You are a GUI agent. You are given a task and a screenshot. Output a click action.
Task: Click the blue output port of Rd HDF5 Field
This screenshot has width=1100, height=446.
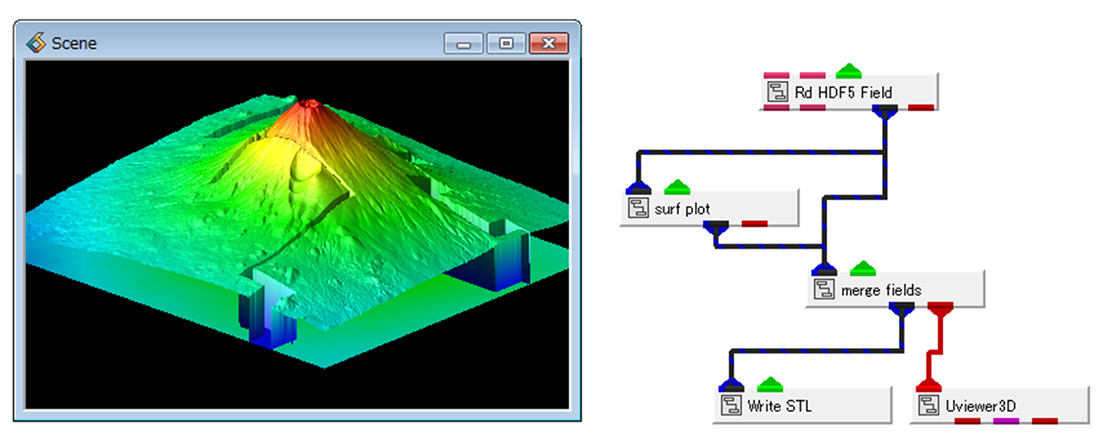(885, 110)
